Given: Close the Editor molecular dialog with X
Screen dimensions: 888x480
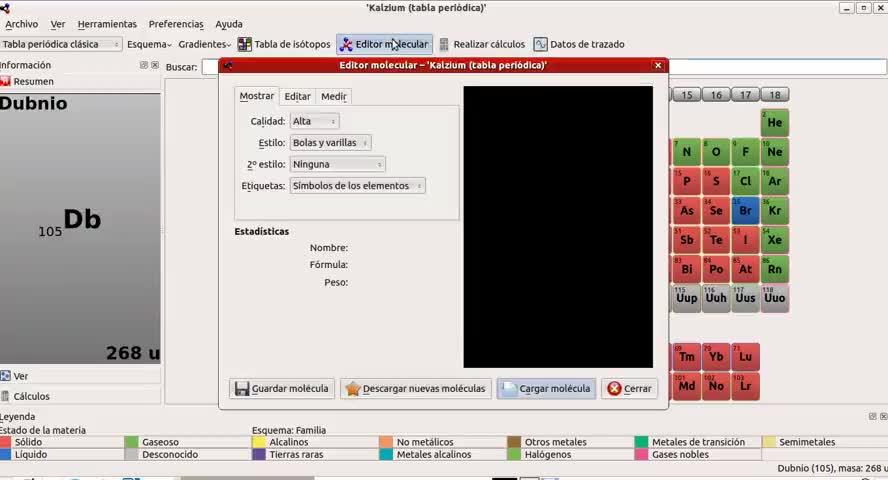Looking at the screenshot, I should (x=658, y=66).
